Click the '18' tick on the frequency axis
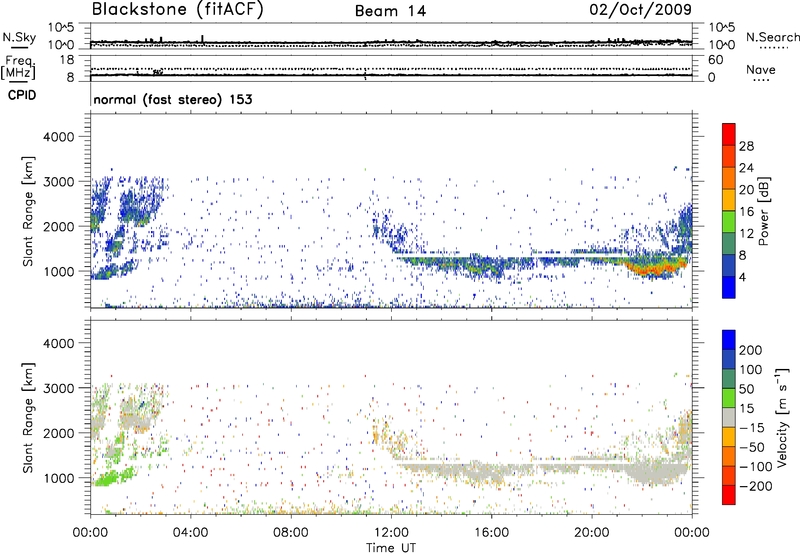 pyautogui.click(x=67, y=60)
